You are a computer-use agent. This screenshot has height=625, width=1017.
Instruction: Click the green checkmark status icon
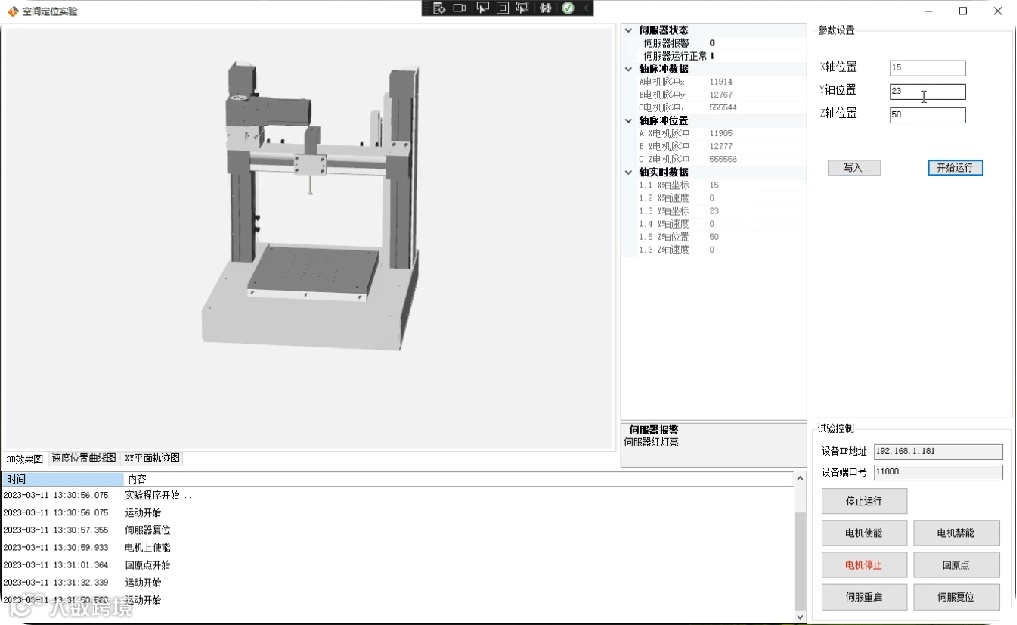click(x=568, y=8)
